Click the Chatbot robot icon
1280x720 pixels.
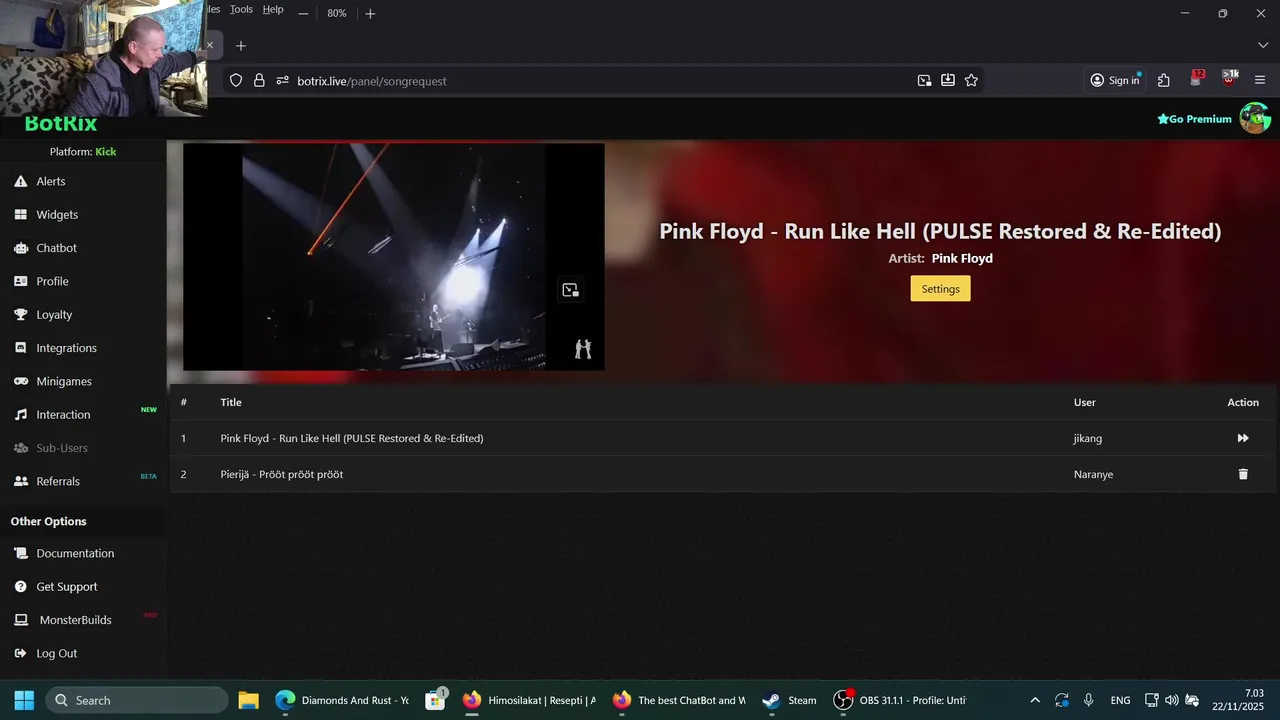point(20,248)
